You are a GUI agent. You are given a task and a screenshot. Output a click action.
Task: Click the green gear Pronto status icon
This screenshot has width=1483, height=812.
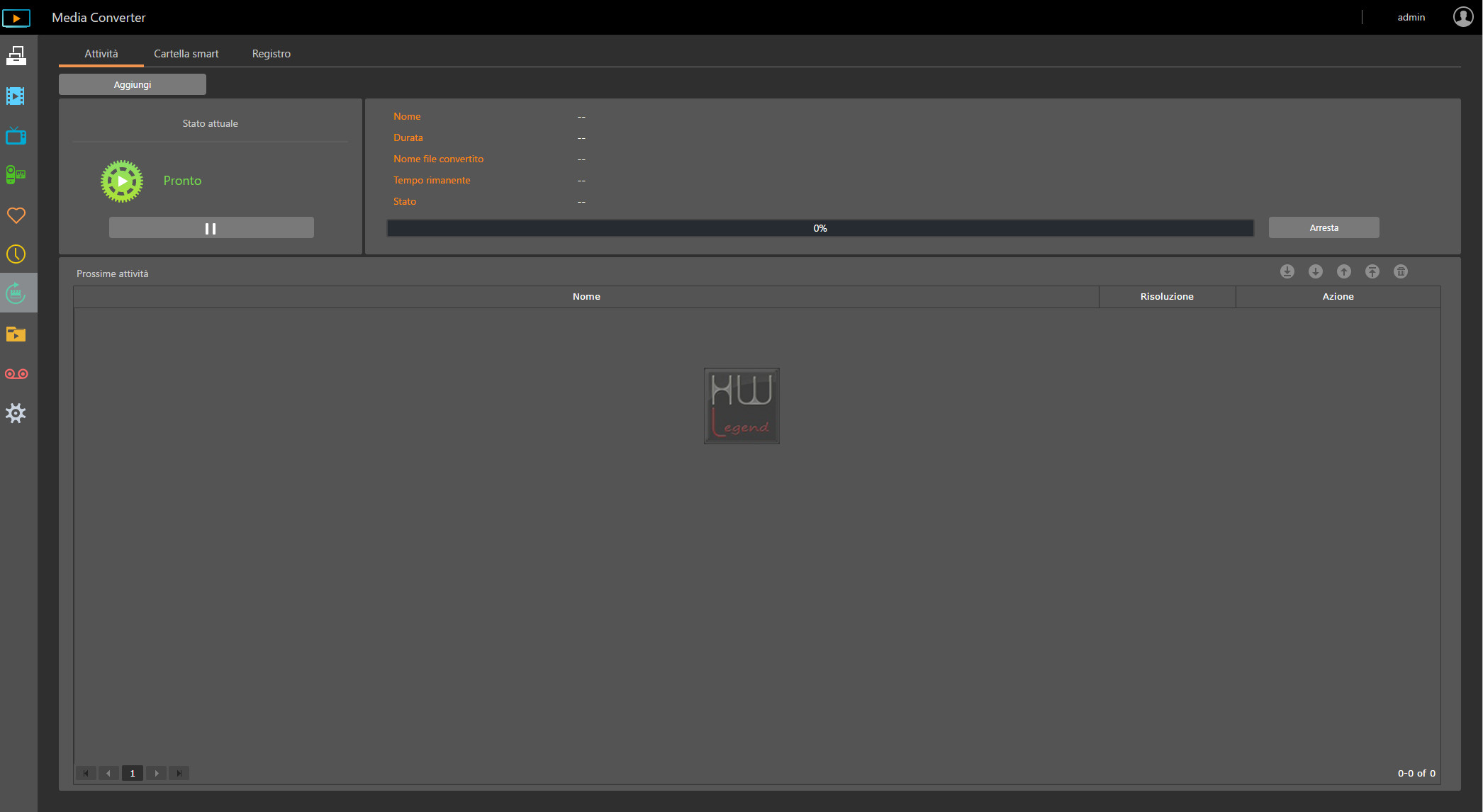122,181
